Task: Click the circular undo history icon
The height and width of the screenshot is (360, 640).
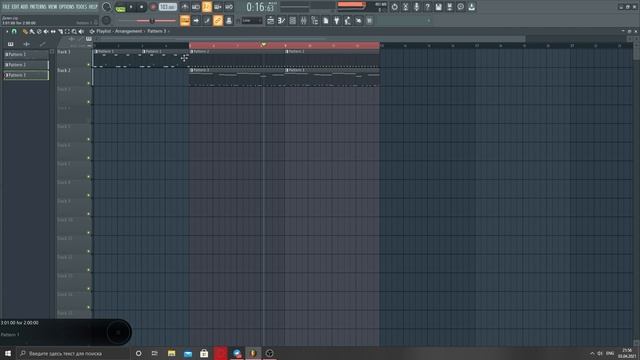Action: pyautogui.click(x=394, y=7)
